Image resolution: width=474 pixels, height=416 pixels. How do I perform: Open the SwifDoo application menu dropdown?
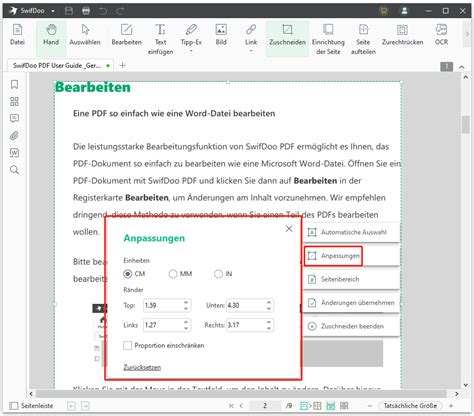click(x=53, y=11)
